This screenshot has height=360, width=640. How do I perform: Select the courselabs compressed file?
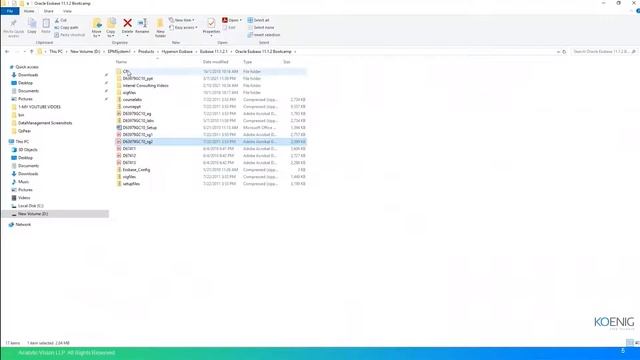[211, 100]
